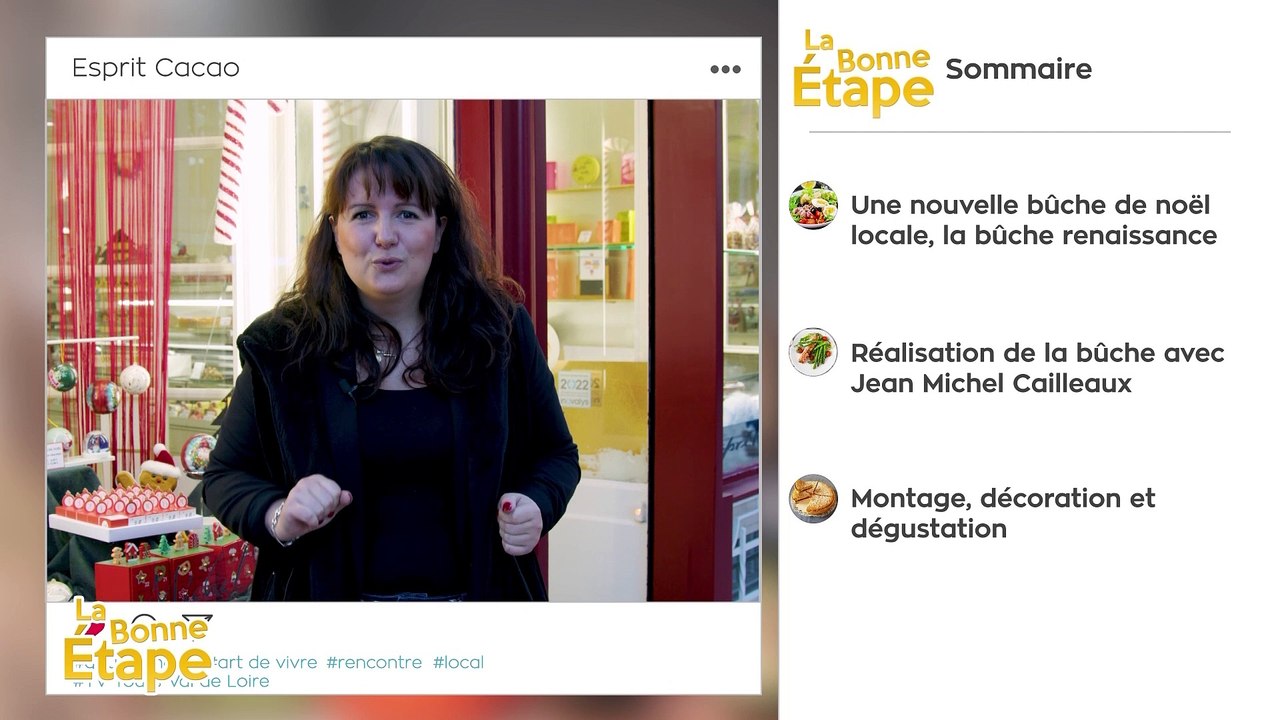Click the divider line under Sommaire header
The image size is (1280, 720).
pos(1019,132)
